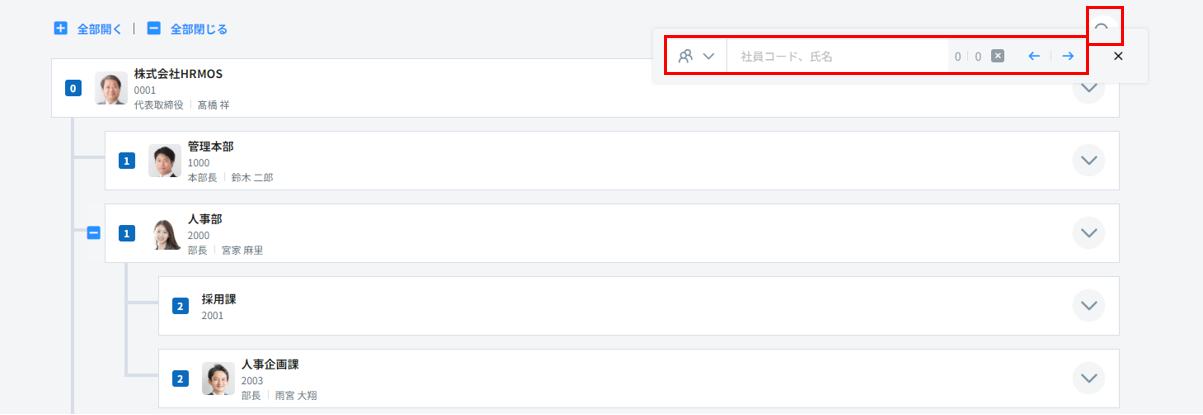Open the people search-type dropdown
This screenshot has width=1203, height=415.
click(x=696, y=57)
